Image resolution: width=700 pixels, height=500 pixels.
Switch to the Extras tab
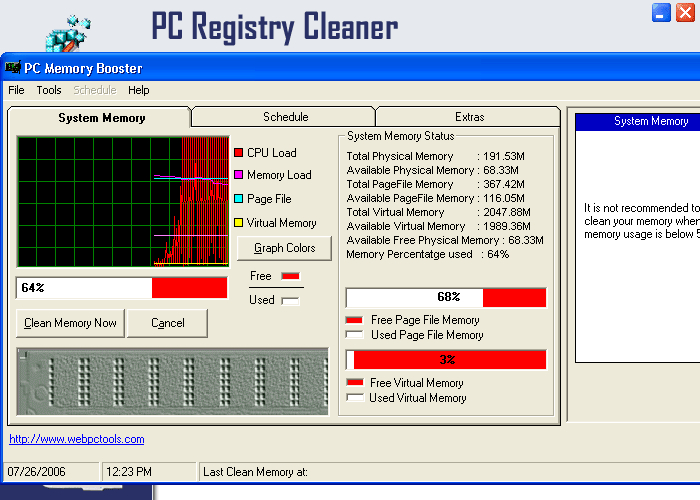[469, 117]
